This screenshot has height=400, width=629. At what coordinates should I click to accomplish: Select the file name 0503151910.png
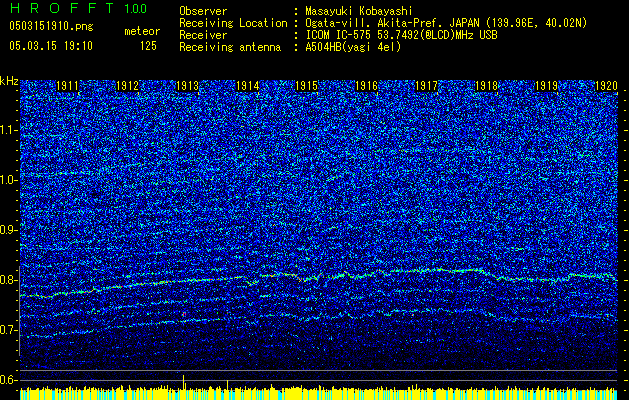[51, 27]
